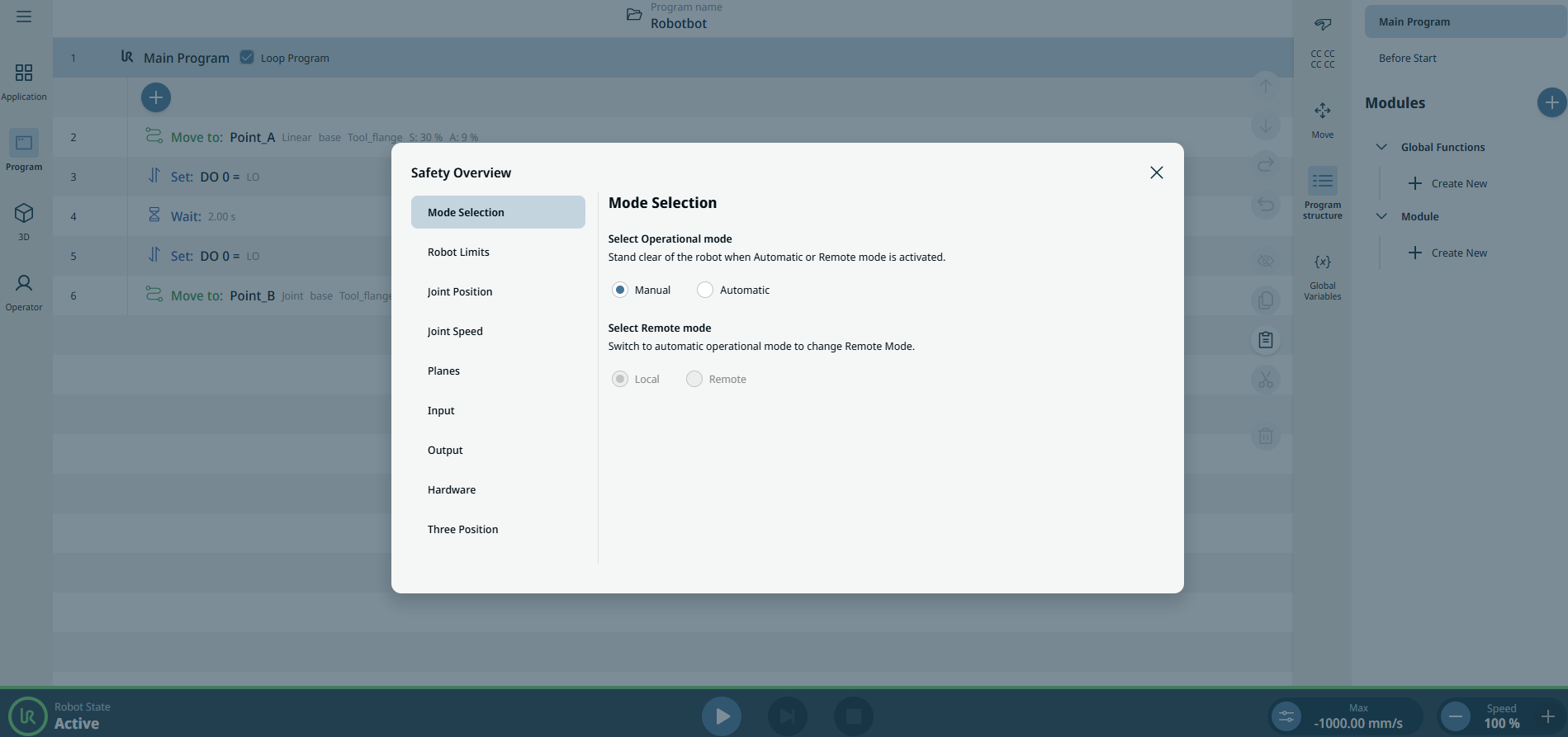The width and height of the screenshot is (1568, 737).
Task: Collapse the Global Functions section
Action: pyautogui.click(x=1381, y=147)
